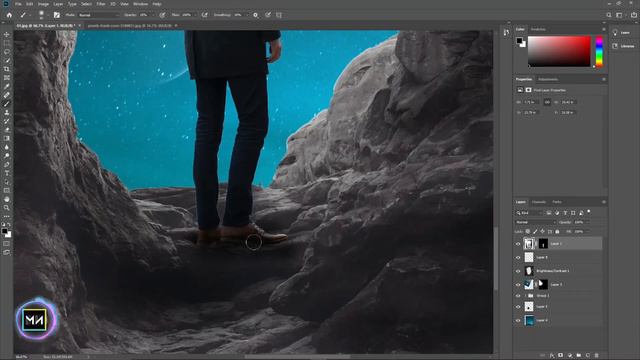Open the search icon at top right

coord(609,15)
